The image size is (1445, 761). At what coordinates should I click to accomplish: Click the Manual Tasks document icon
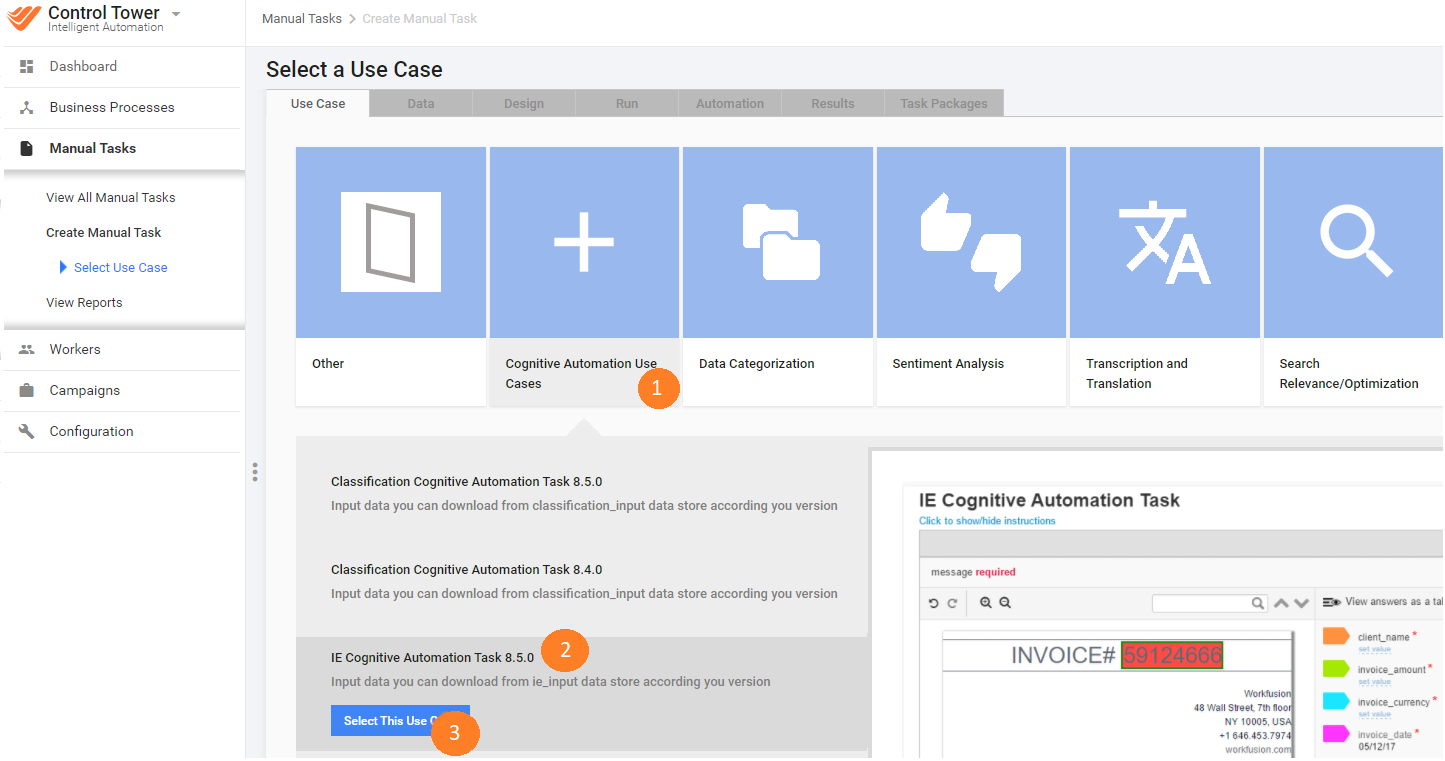[27, 148]
